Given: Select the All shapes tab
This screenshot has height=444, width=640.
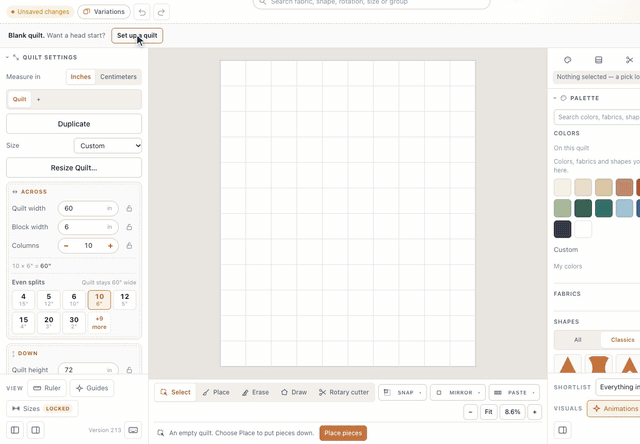Looking at the screenshot, I should pyautogui.click(x=578, y=340).
